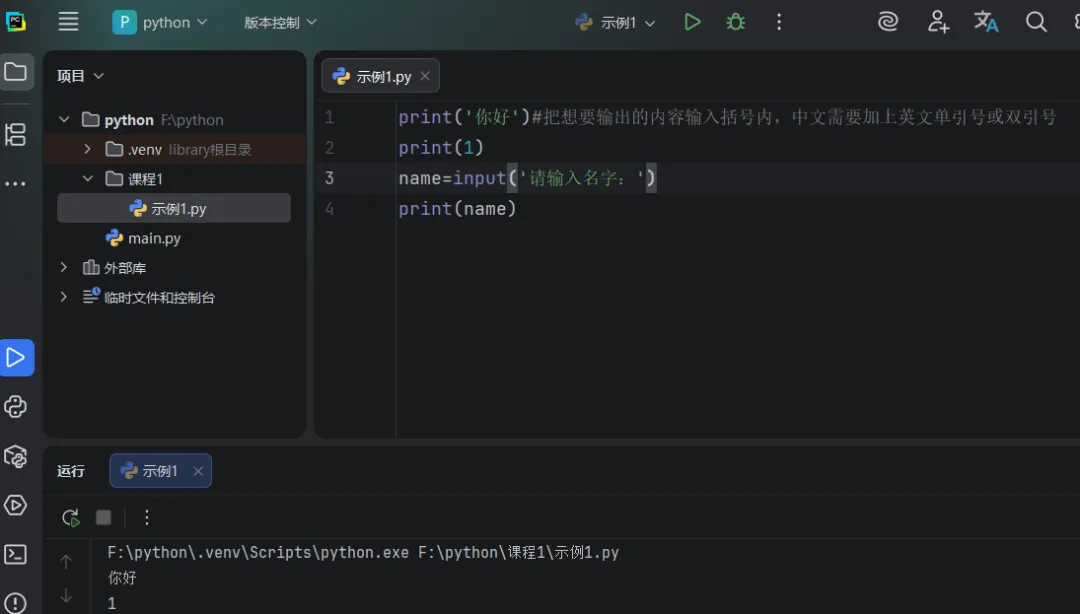The height and width of the screenshot is (614, 1080).
Task: Place cursor on print(1) line
Action: pyautogui.click(x=441, y=147)
